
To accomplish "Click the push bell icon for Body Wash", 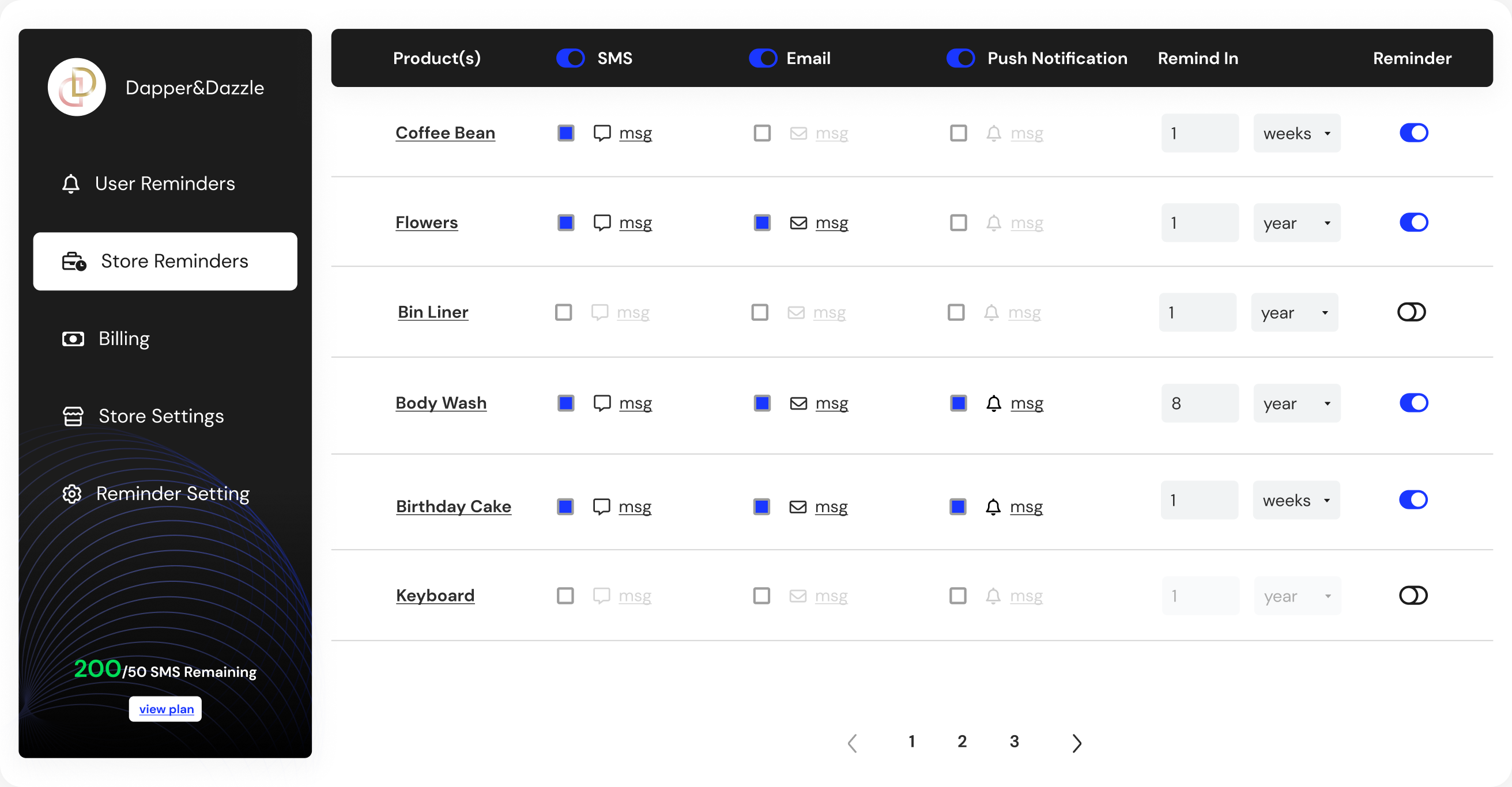I will coord(993,403).
